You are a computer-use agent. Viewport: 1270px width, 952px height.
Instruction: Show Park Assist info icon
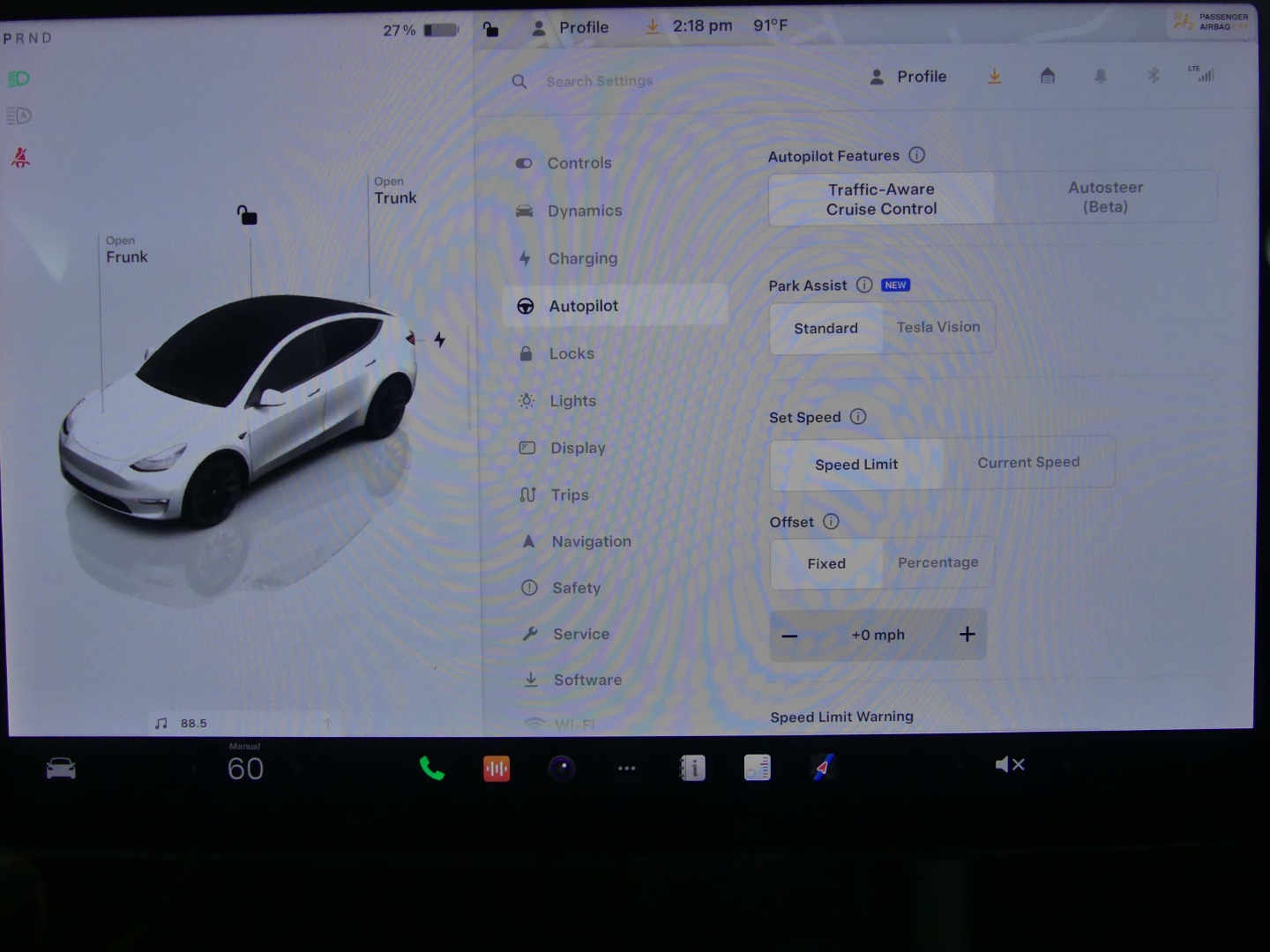tap(864, 285)
